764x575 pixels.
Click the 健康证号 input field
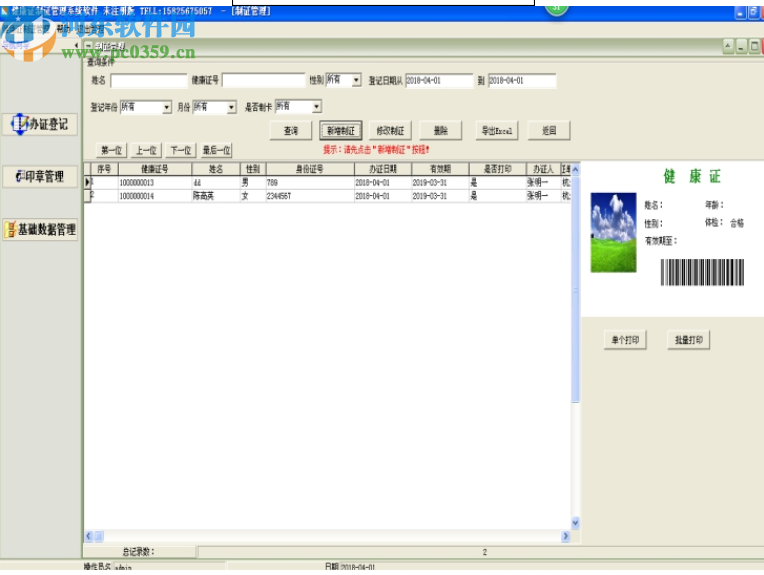[263, 80]
